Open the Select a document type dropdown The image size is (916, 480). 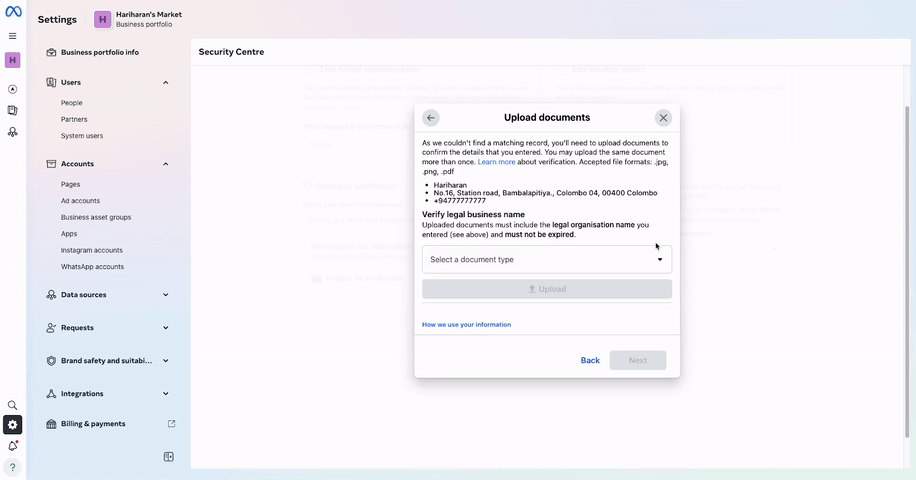(x=547, y=259)
